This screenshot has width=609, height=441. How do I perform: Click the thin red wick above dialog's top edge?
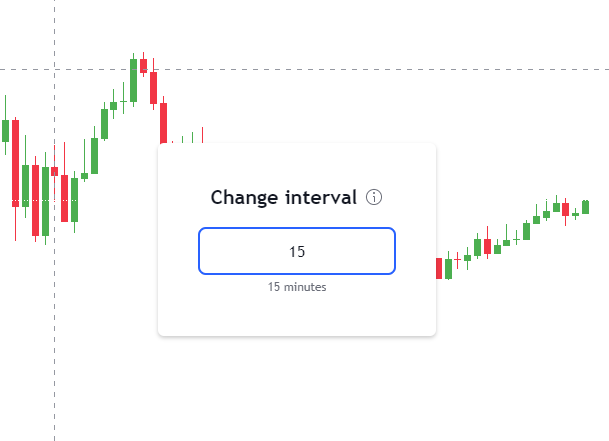tap(202, 134)
